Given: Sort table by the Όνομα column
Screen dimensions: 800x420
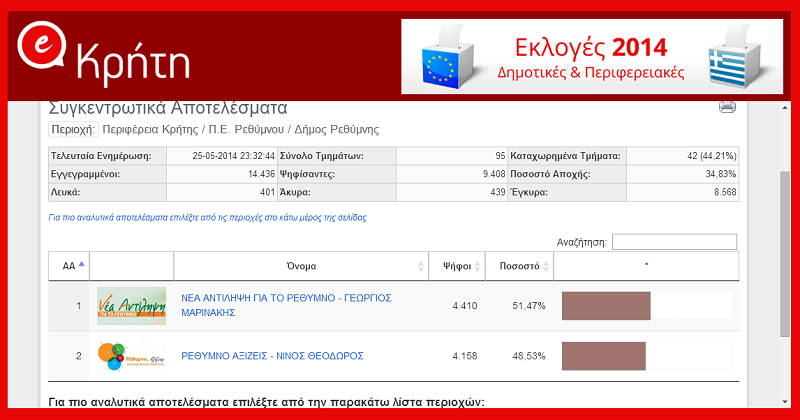Looking at the screenshot, I should tap(301, 266).
